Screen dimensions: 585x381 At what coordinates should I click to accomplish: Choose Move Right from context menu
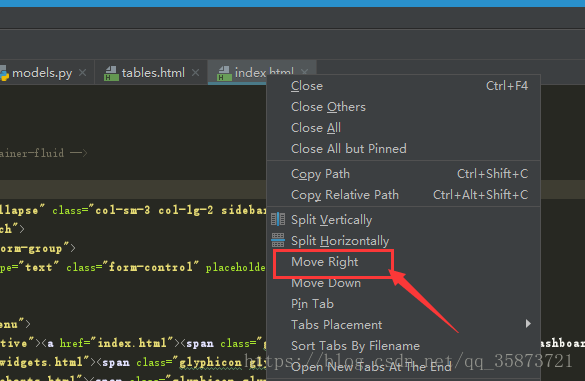point(325,262)
